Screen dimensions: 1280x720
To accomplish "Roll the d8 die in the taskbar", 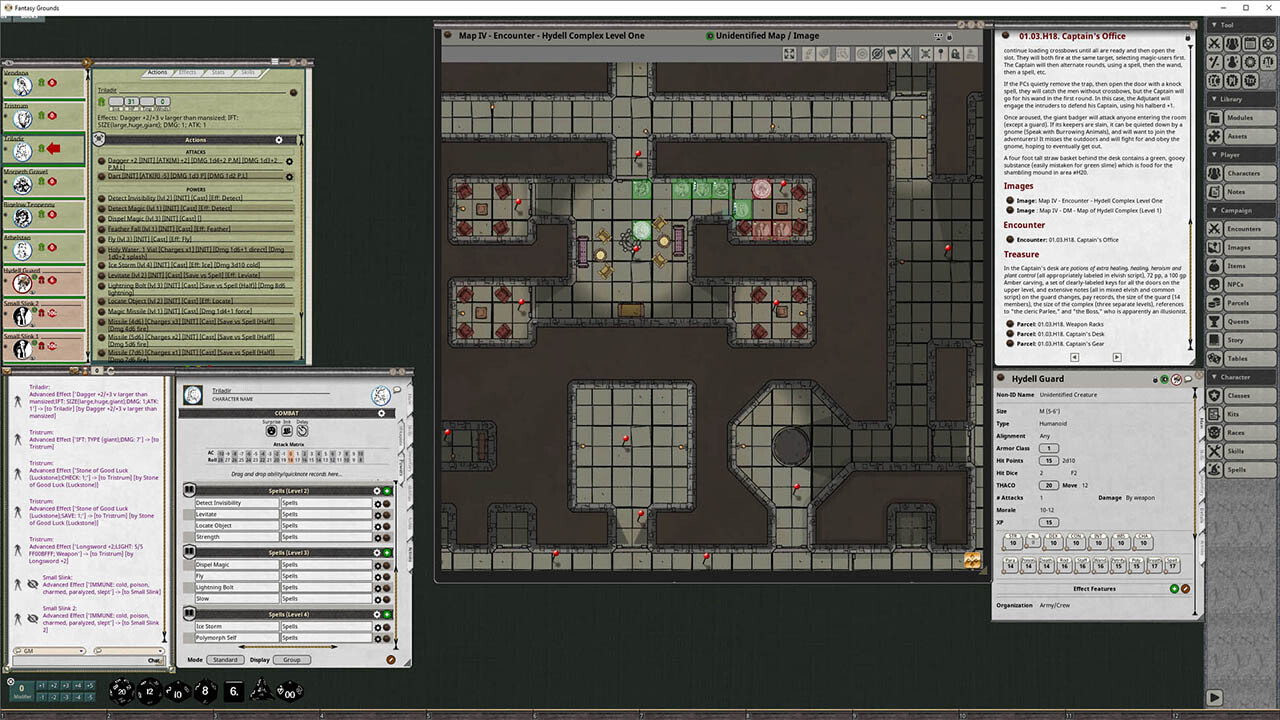I will pos(203,689).
